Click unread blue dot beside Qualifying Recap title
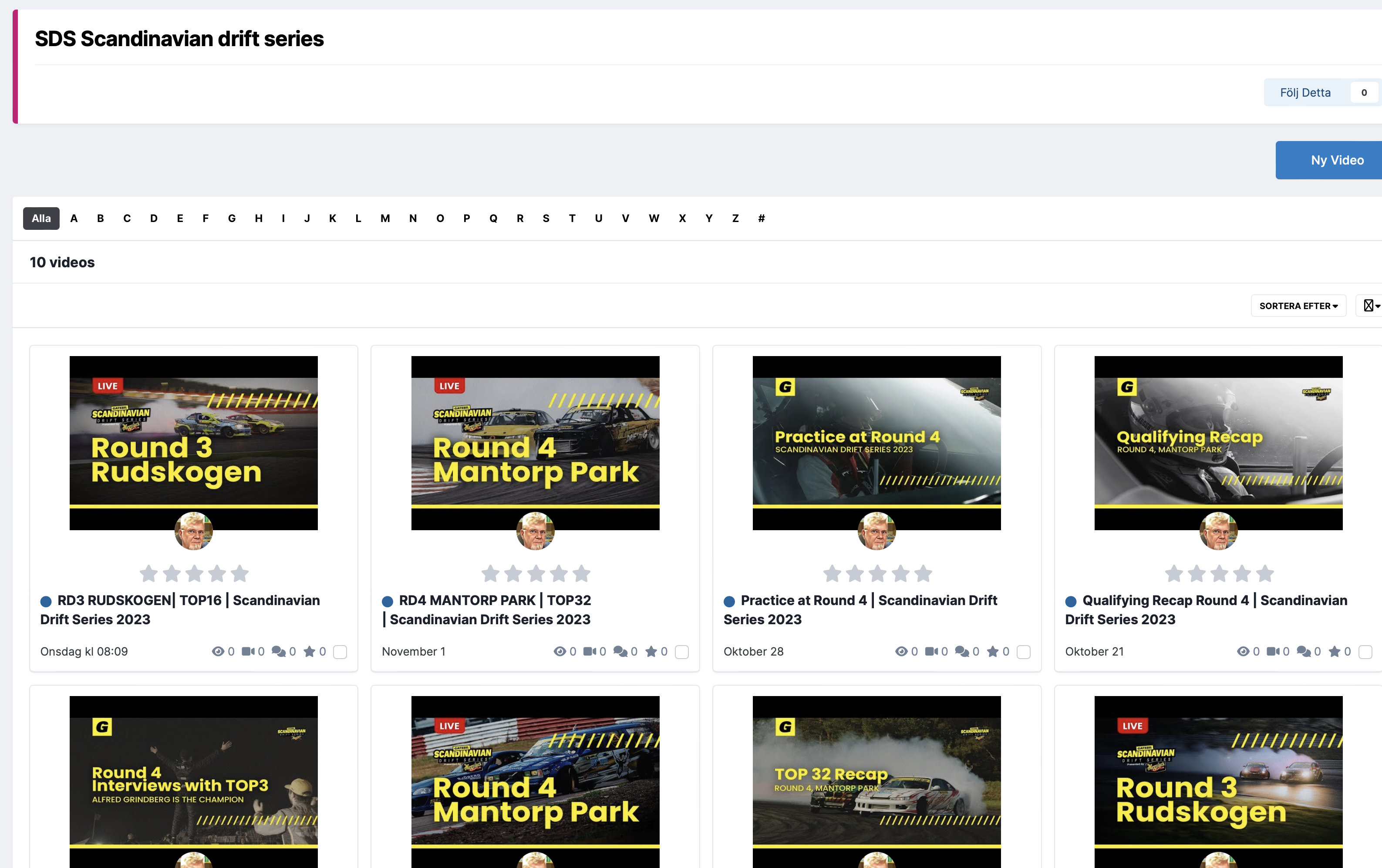 pos(1071,601)
